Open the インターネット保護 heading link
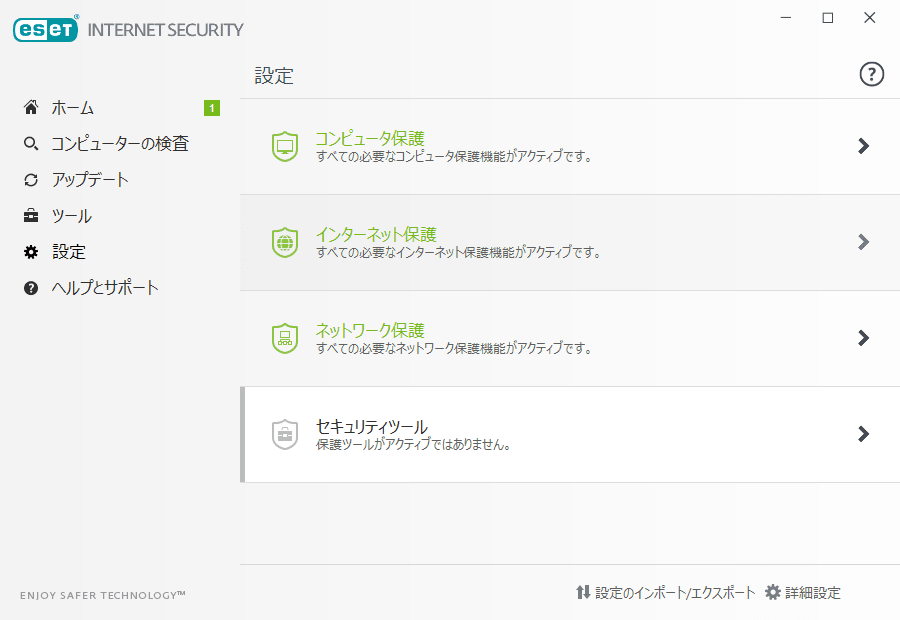The image size is (900, 620). [x=376, y=234]
